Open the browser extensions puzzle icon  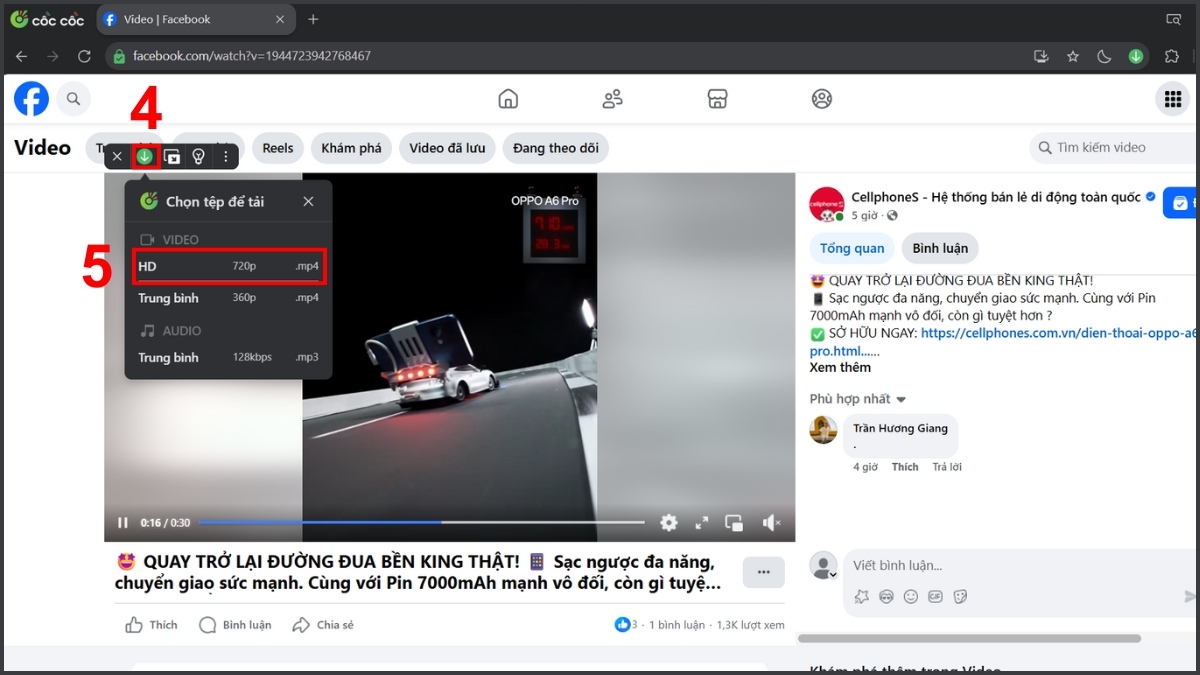1171,56
